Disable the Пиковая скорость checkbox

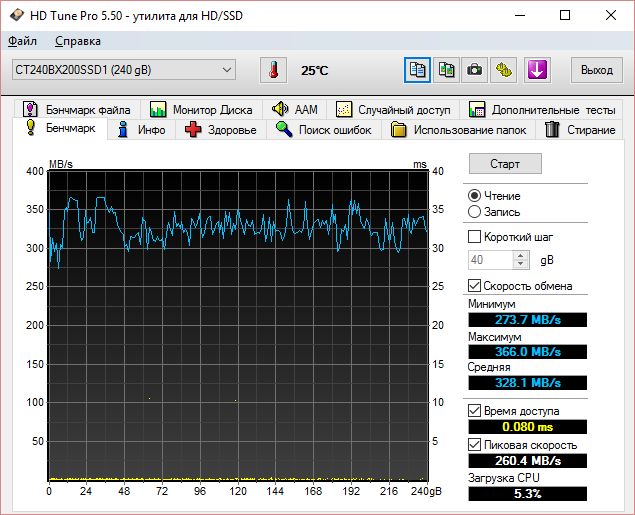point(475,445)
